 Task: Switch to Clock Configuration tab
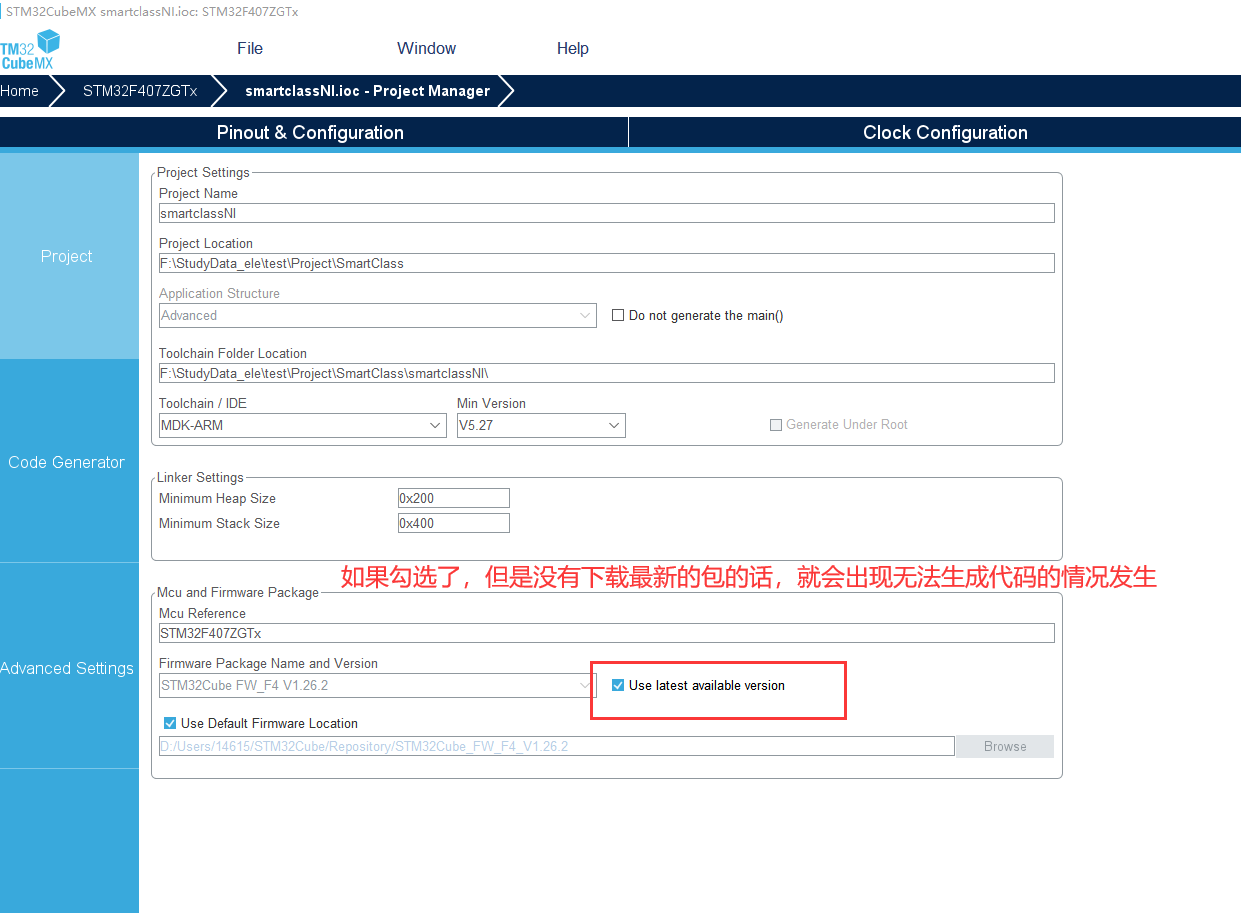coord(945,132)
